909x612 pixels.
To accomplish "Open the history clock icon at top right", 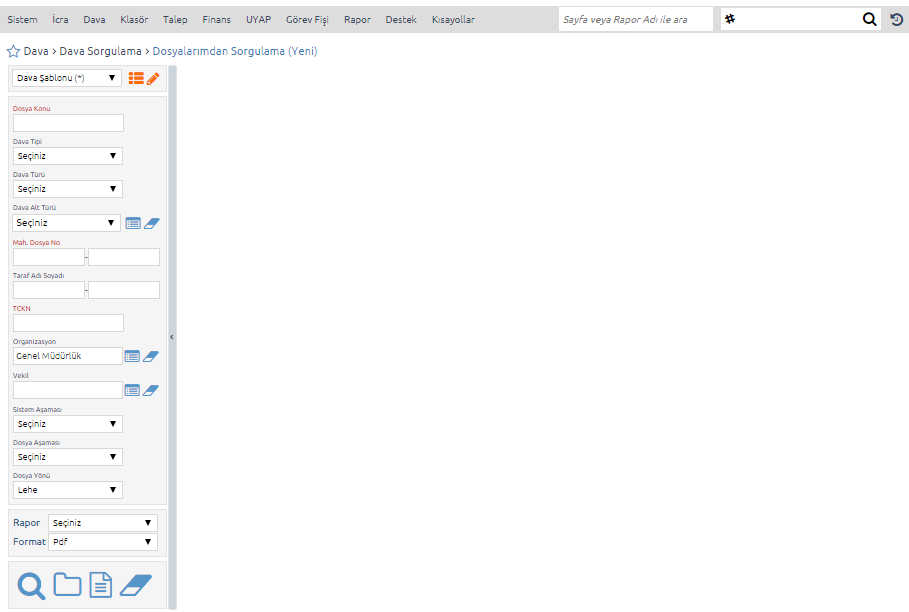I will (896, 20).
